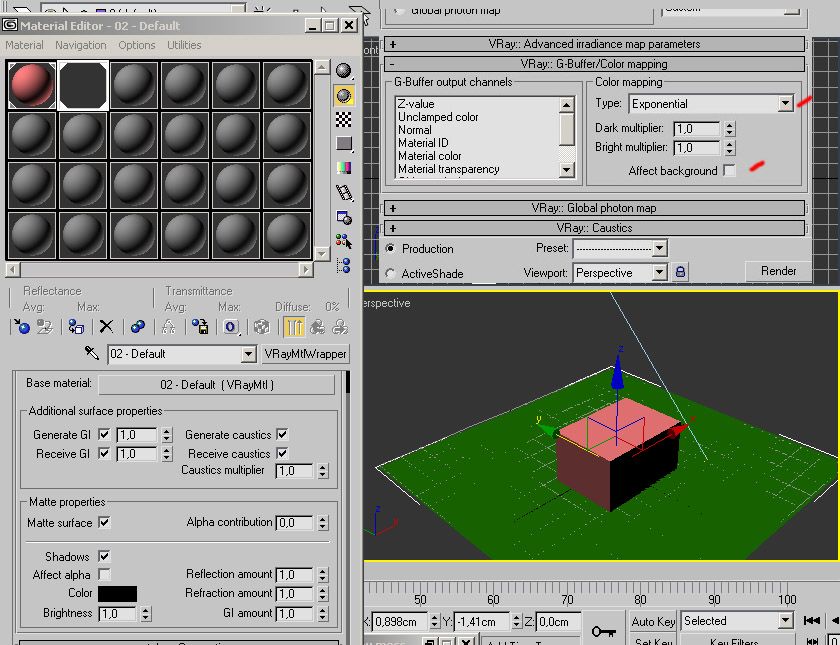Image resolution: width=840 pixels, height=645 pixels.
Task: Enable the Affect background checkbox
Action: 729,170
